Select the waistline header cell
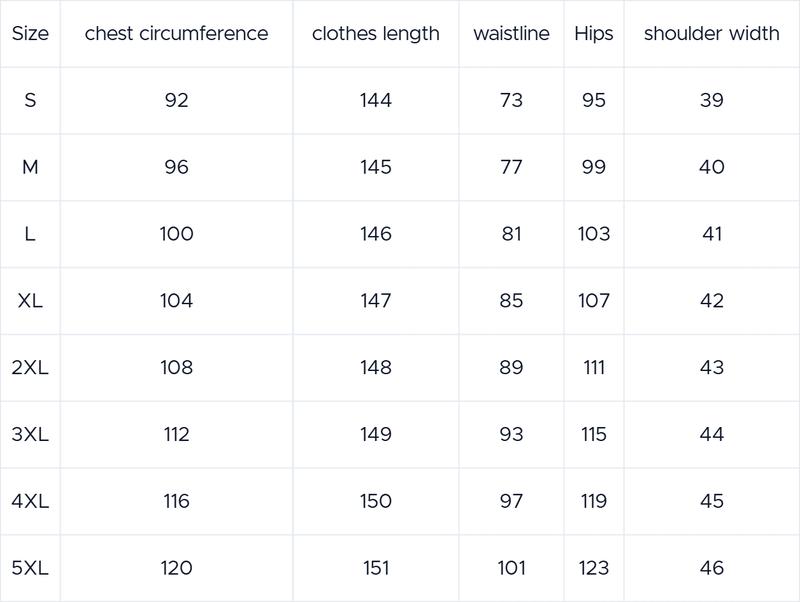This screenshot has width=800, height=602. [511, 34]
